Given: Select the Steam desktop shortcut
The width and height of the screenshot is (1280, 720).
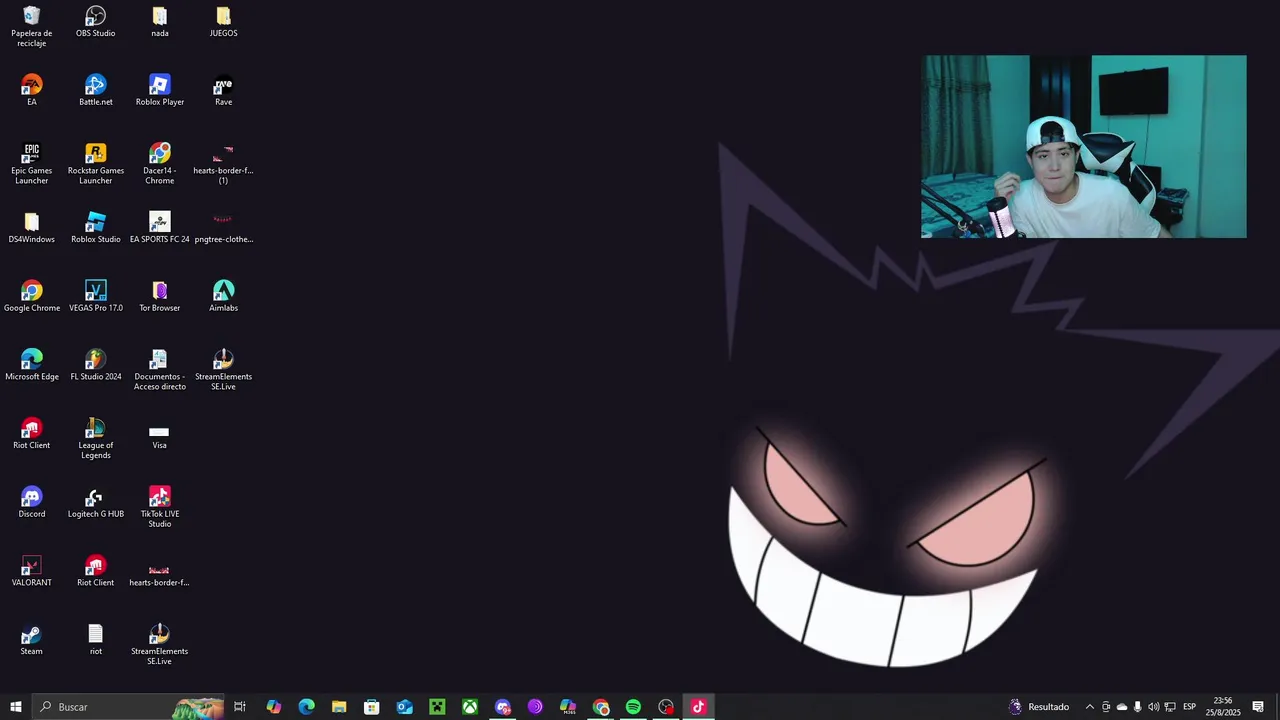Looking at the screenshot, I should (32, 640).
